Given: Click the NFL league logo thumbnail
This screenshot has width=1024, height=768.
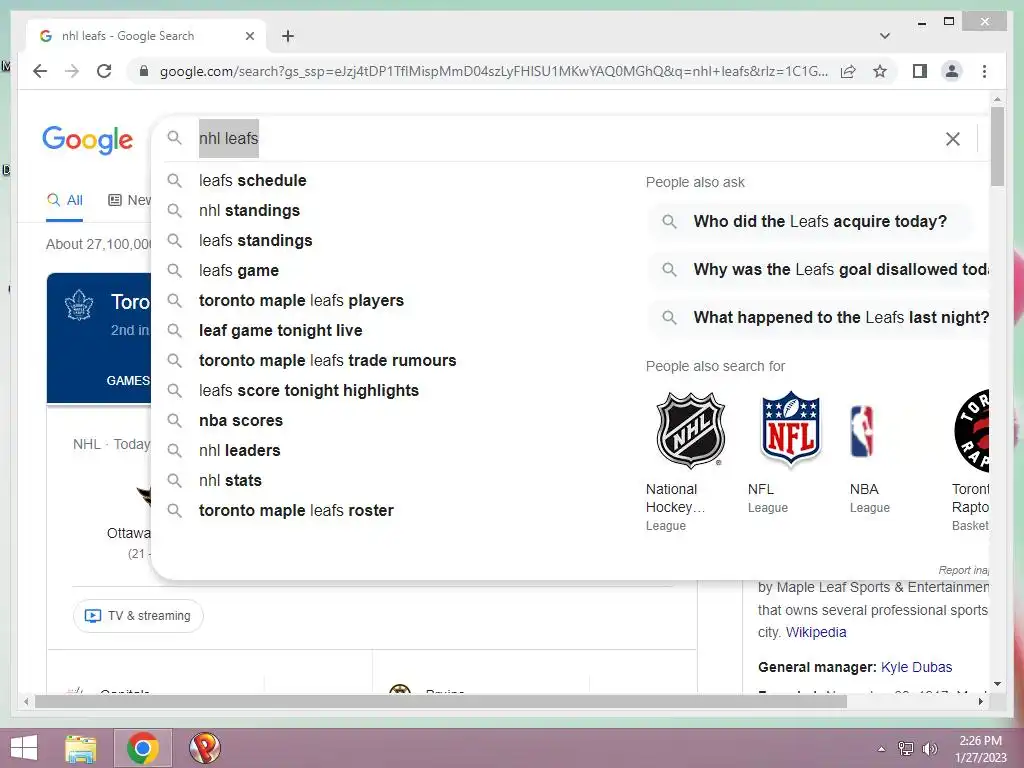Looking at the screenshot, I should tap(791, 429).
